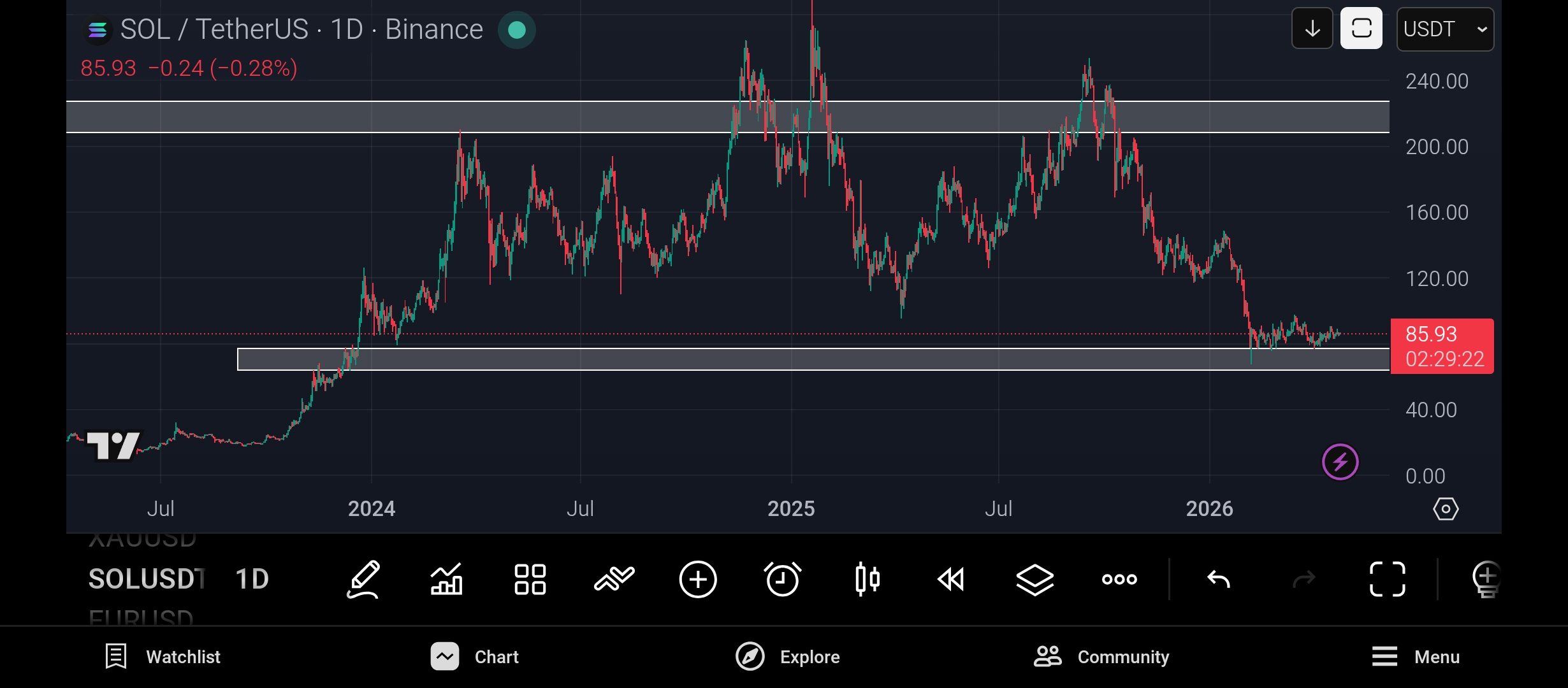Click the green market status indicator
This screenshot has width=1568, height=688.
pos(517,30)
